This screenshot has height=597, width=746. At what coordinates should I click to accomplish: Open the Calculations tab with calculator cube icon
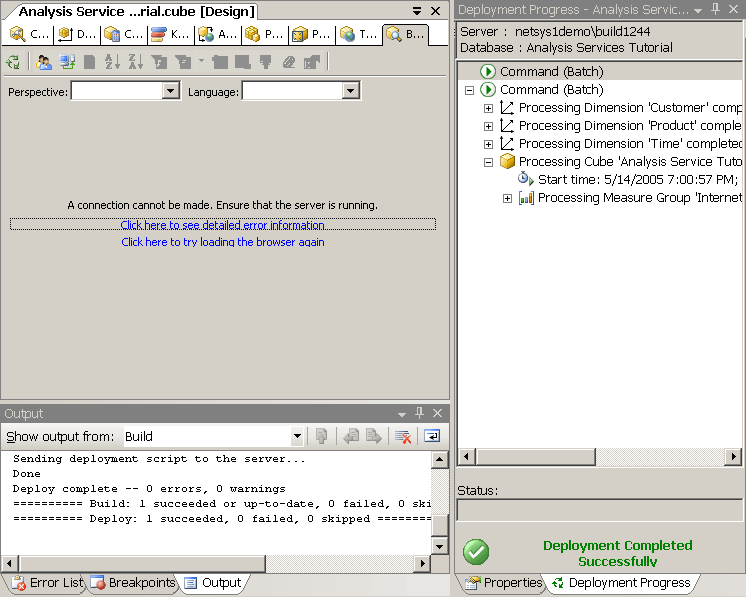point(123,34)
